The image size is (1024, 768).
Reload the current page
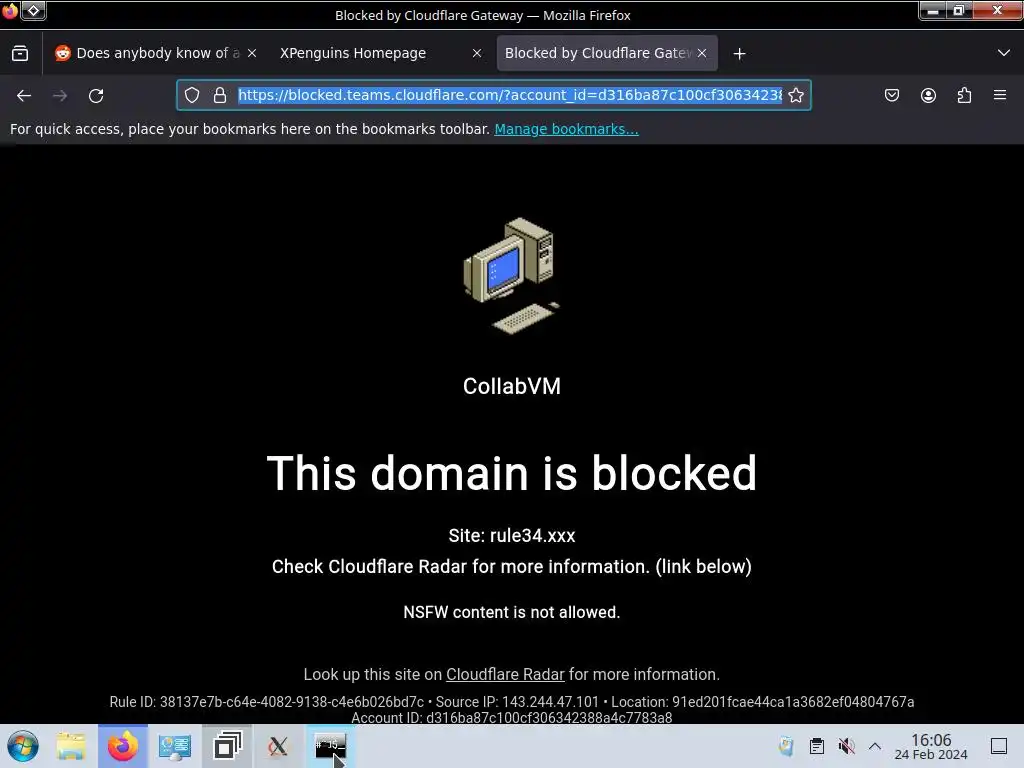(96, 95)
